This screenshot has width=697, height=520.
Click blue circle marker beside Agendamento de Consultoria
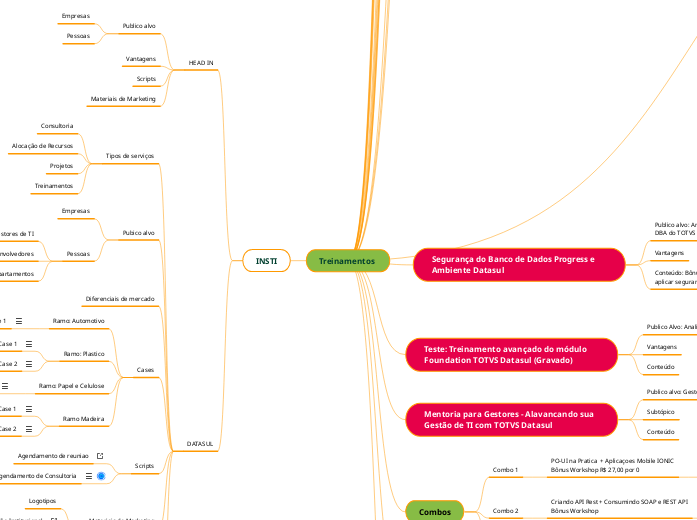[101, 476]
